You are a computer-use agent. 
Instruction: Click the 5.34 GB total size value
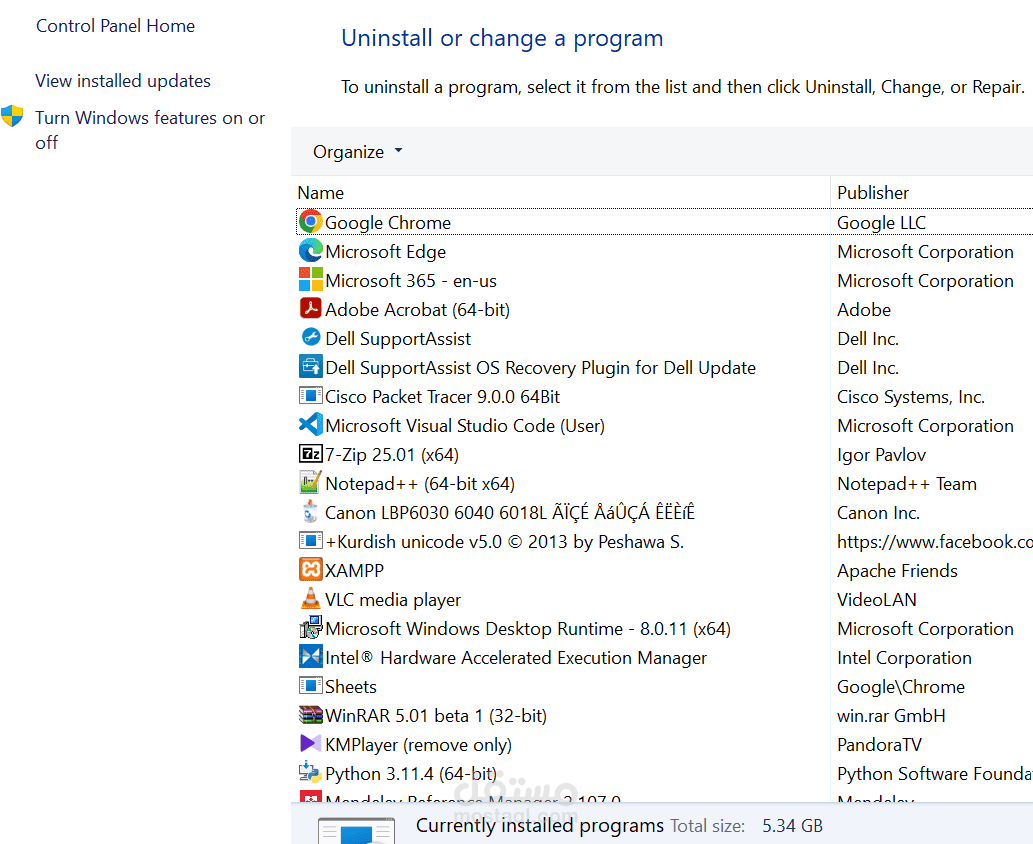793,826
